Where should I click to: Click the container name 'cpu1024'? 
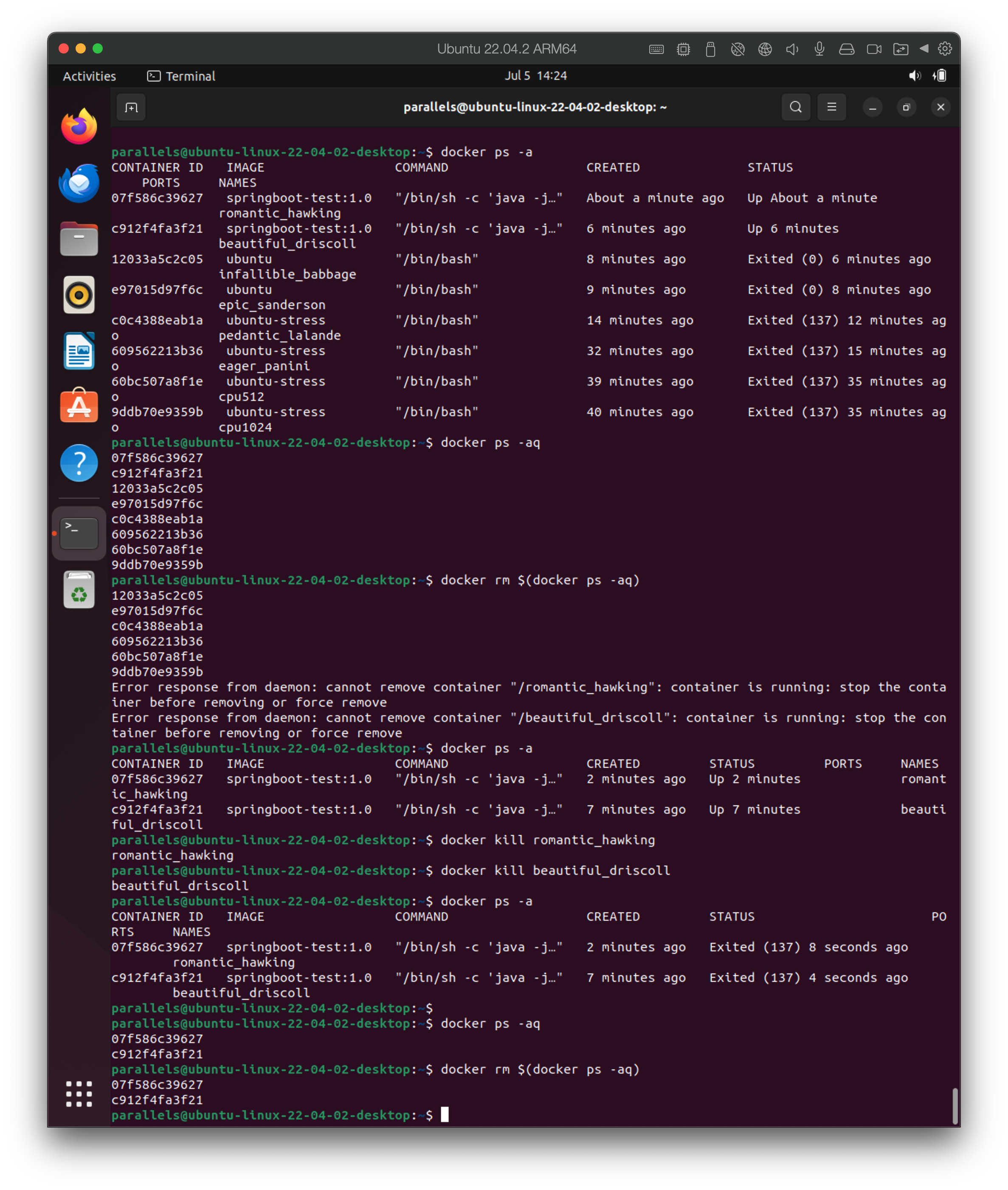tap(245, 427)
